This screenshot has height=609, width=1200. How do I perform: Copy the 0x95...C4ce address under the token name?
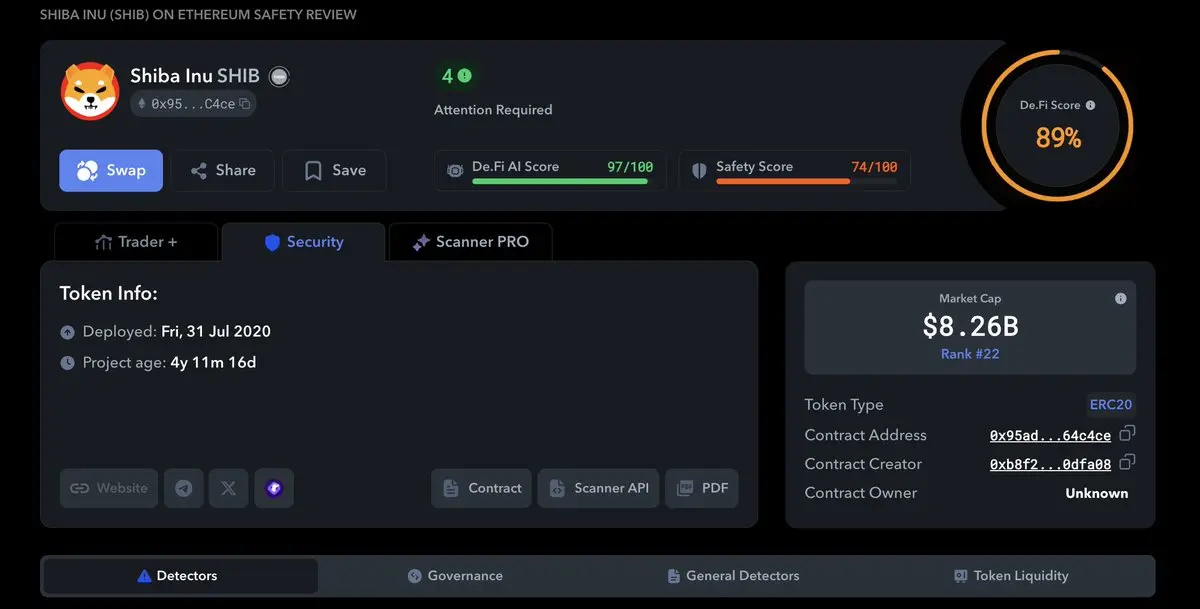pos(245,103)
